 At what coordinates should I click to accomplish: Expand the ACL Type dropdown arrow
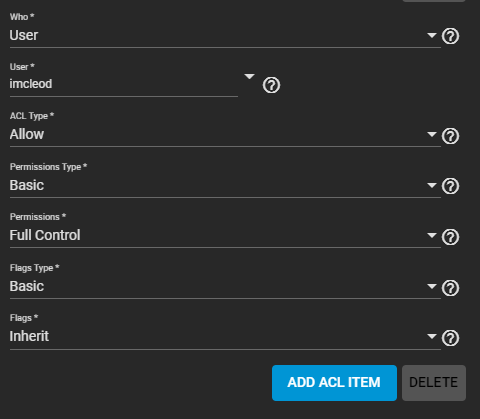(432, 134)
